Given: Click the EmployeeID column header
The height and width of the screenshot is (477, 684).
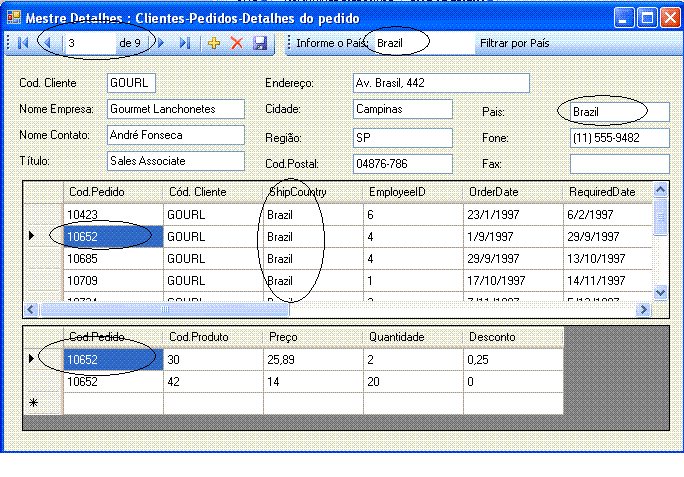Looking at the screenshot, I should tap(413, 192).
